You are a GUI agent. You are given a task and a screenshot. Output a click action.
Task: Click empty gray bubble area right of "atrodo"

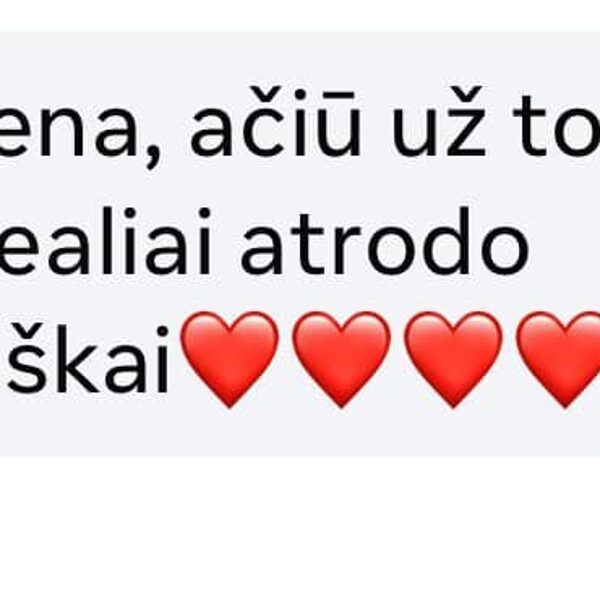[x=566, y=243]
